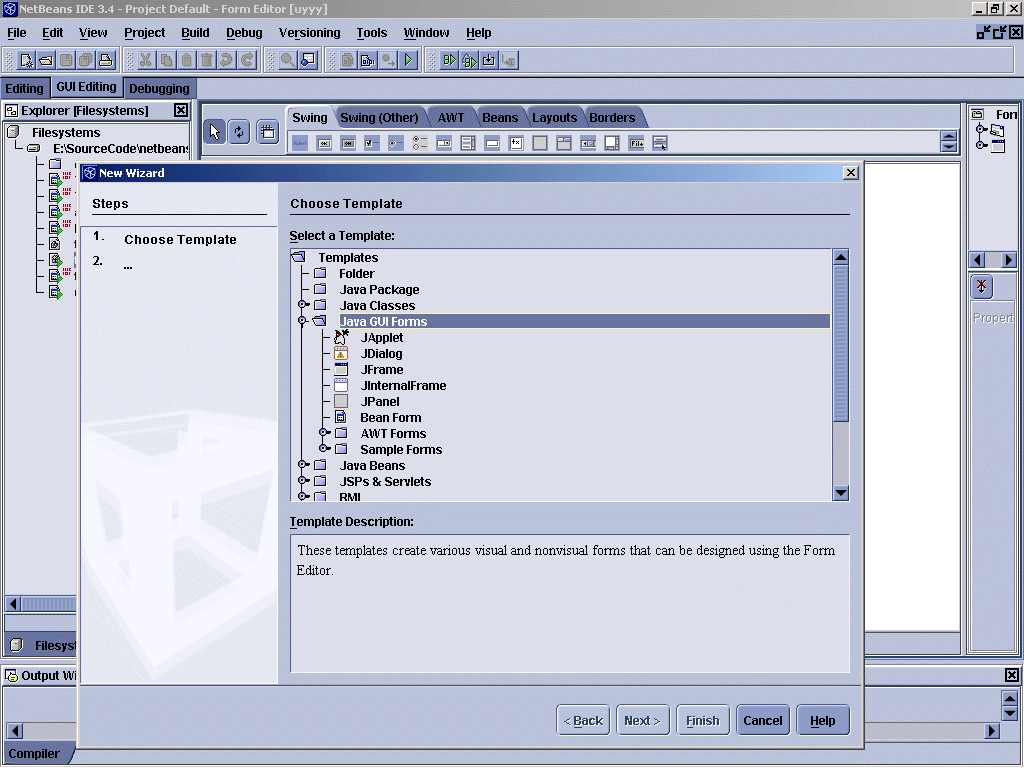Expand first node in Form panel tree
1024x768 pixels.
pyautogui.click(x=981, y=129)
